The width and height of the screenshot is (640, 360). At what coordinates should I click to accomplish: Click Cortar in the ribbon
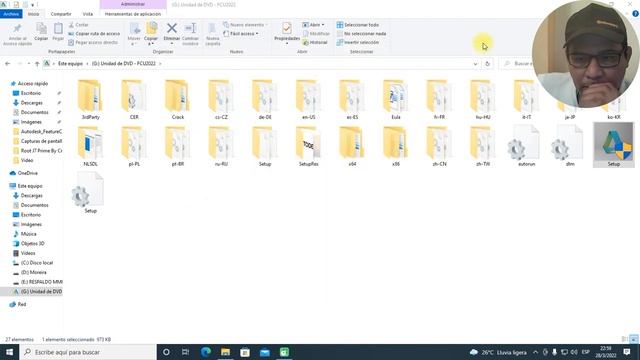78,25
